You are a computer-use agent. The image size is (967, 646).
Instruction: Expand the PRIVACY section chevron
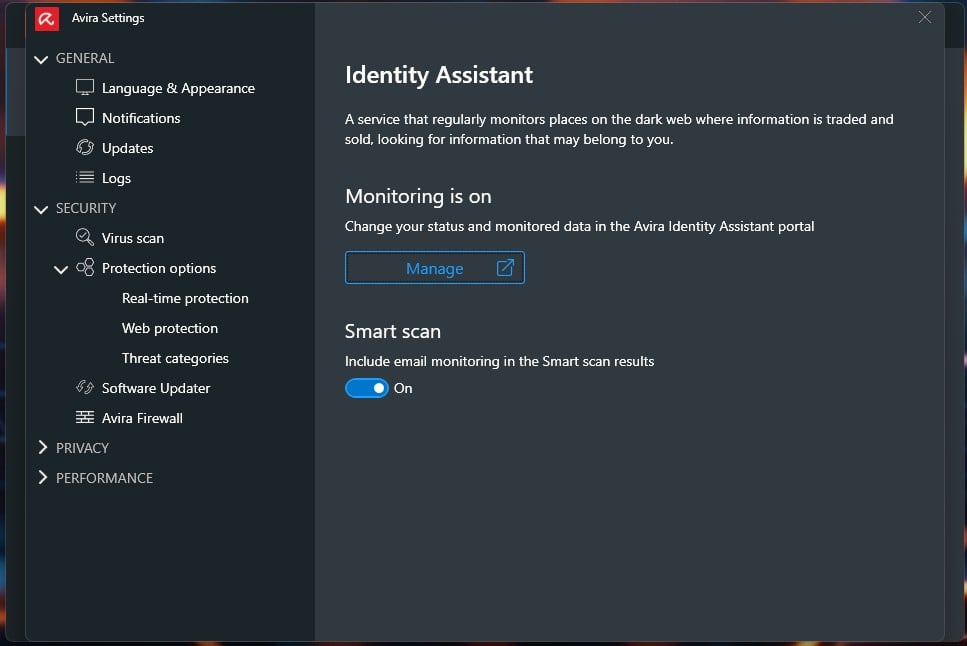click(x=43, y=447)
